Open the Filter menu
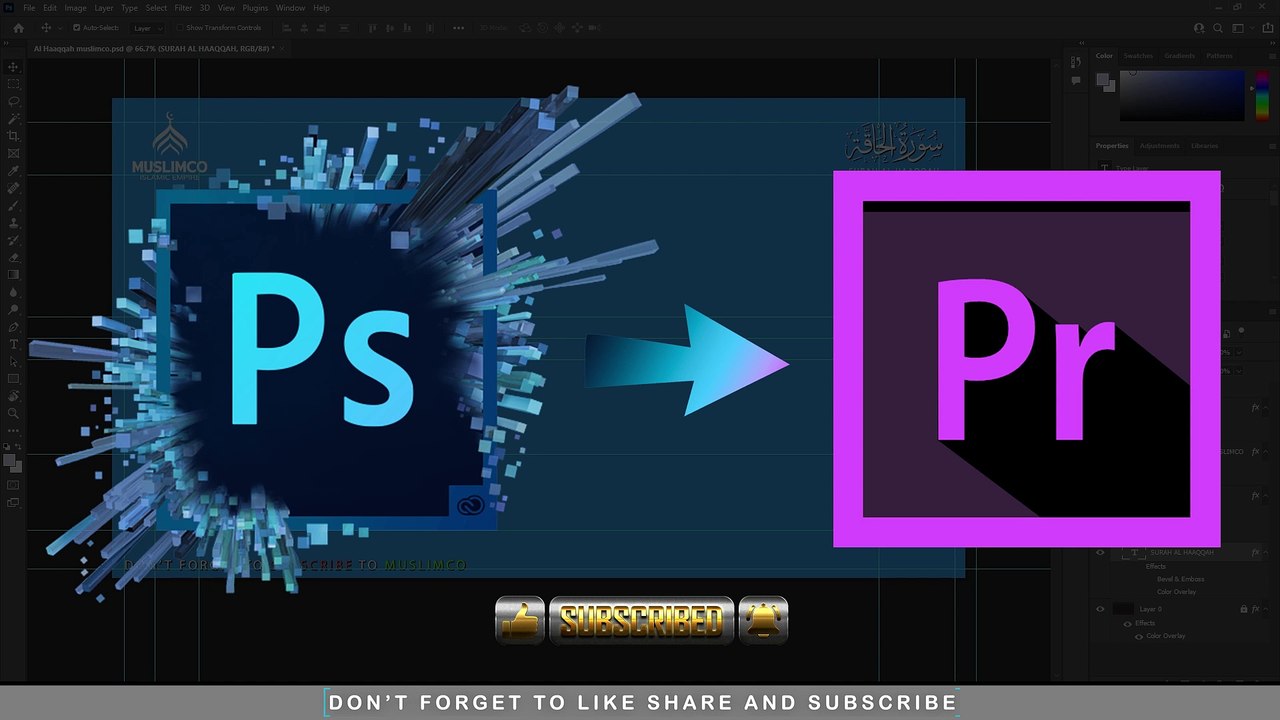The width and height of the screenshot is (1280, 720). coord(183,8)
